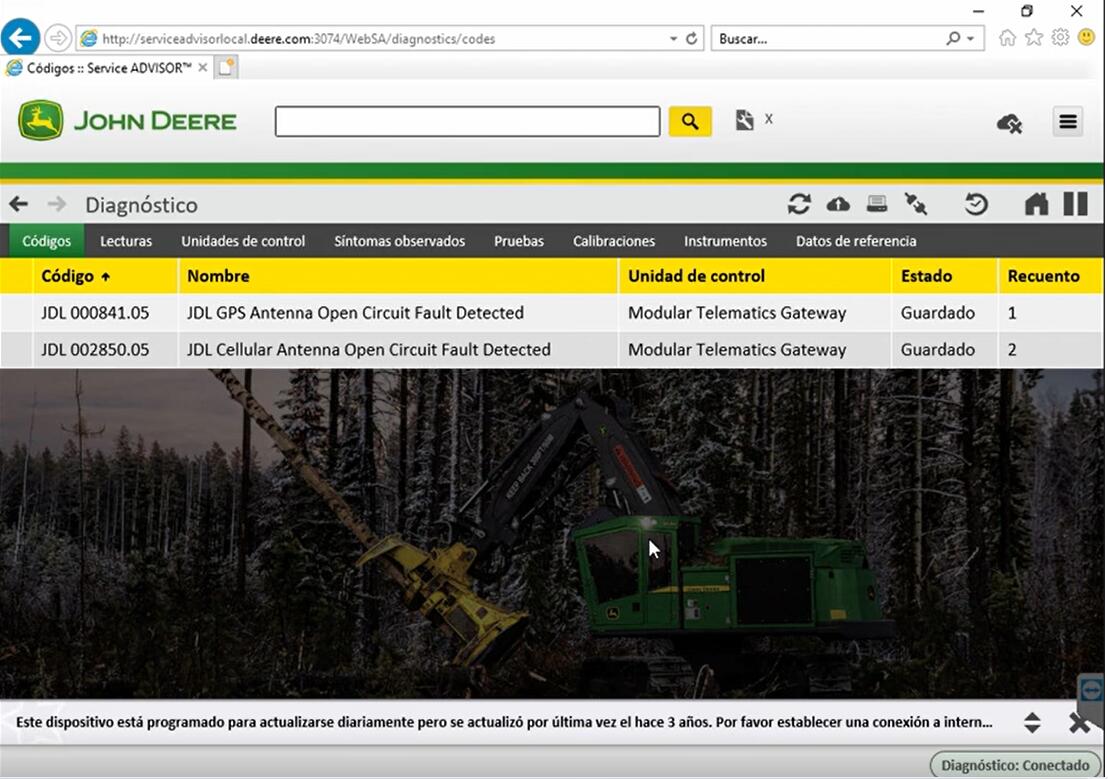
Task: Click Modular Telematics Gateway in Cellular row
Action: coord(737,349)
